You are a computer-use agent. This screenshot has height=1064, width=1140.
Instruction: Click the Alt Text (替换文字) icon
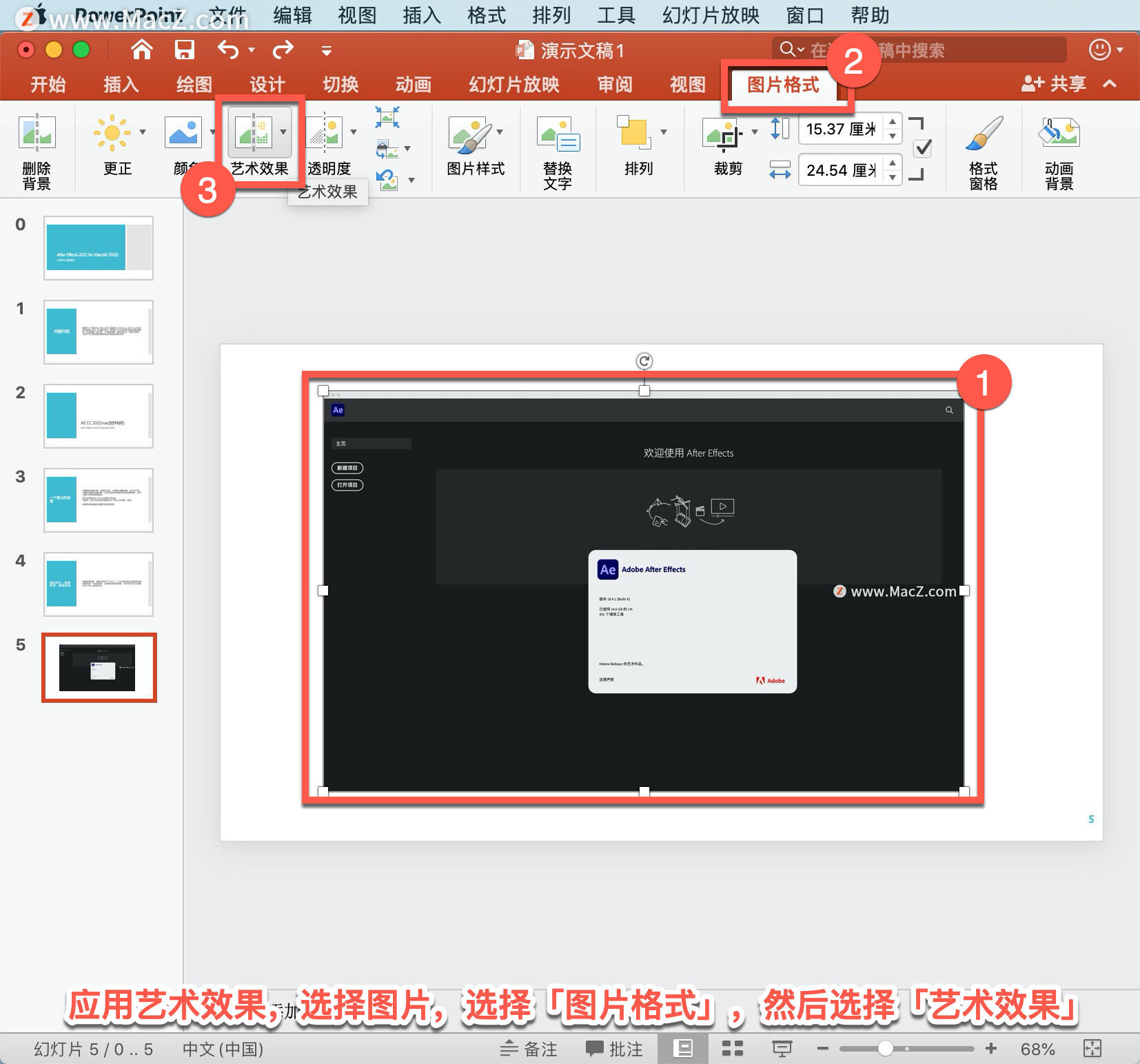[558, 134]
